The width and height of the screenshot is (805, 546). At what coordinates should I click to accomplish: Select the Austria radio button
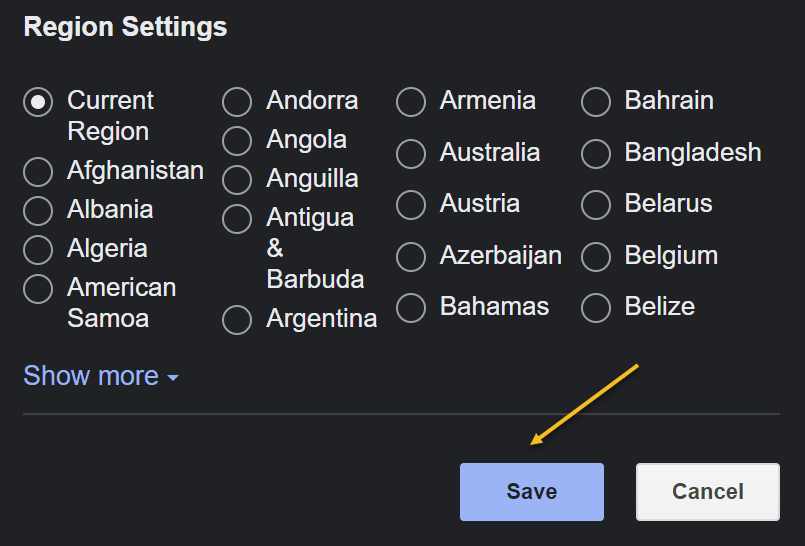pos(411,205)
